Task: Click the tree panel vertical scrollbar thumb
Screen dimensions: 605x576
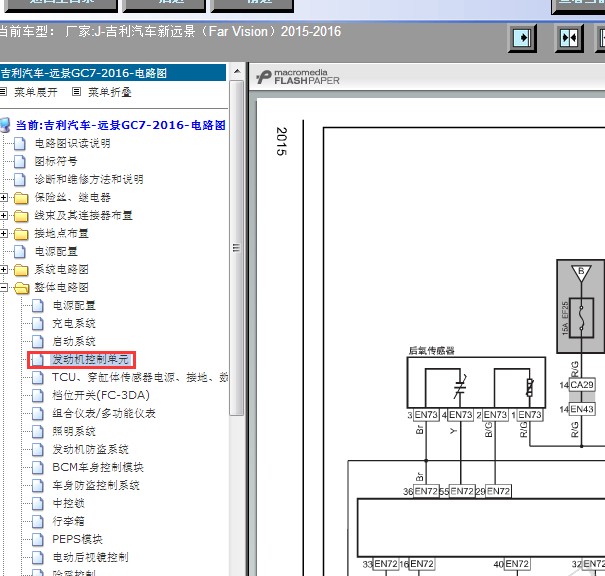Action: point(237,248)
